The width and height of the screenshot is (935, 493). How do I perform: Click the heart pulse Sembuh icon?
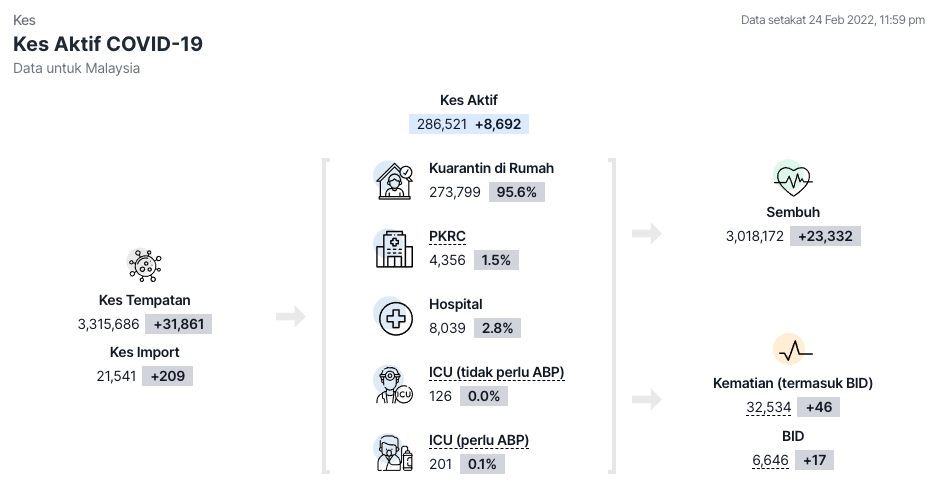tap(793, 179)
